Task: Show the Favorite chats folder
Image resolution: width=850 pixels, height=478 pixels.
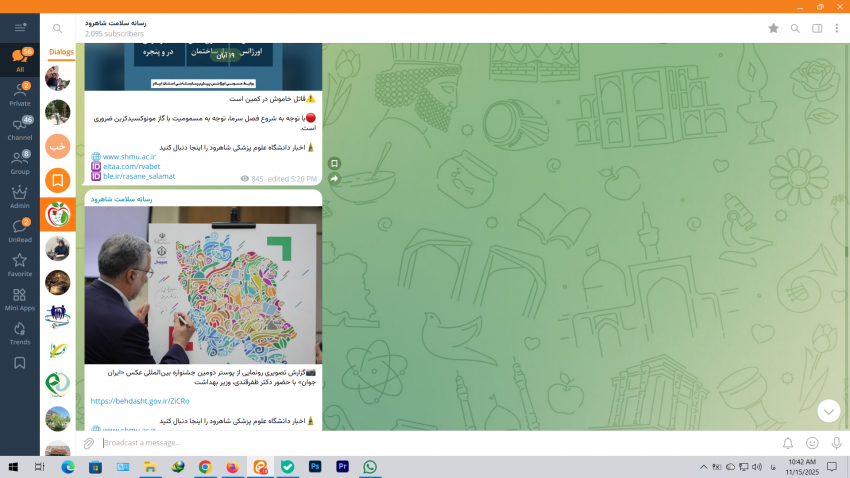Action: pyautogui.click(x=19, y=265)
